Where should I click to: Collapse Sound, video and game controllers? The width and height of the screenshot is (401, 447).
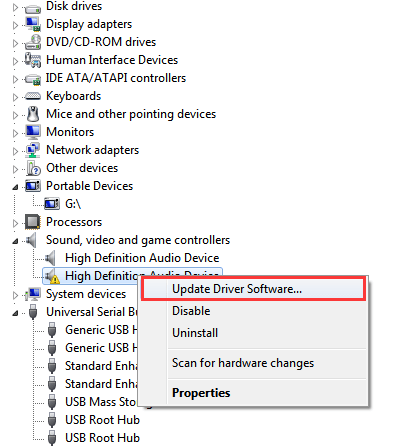point(15,241)
